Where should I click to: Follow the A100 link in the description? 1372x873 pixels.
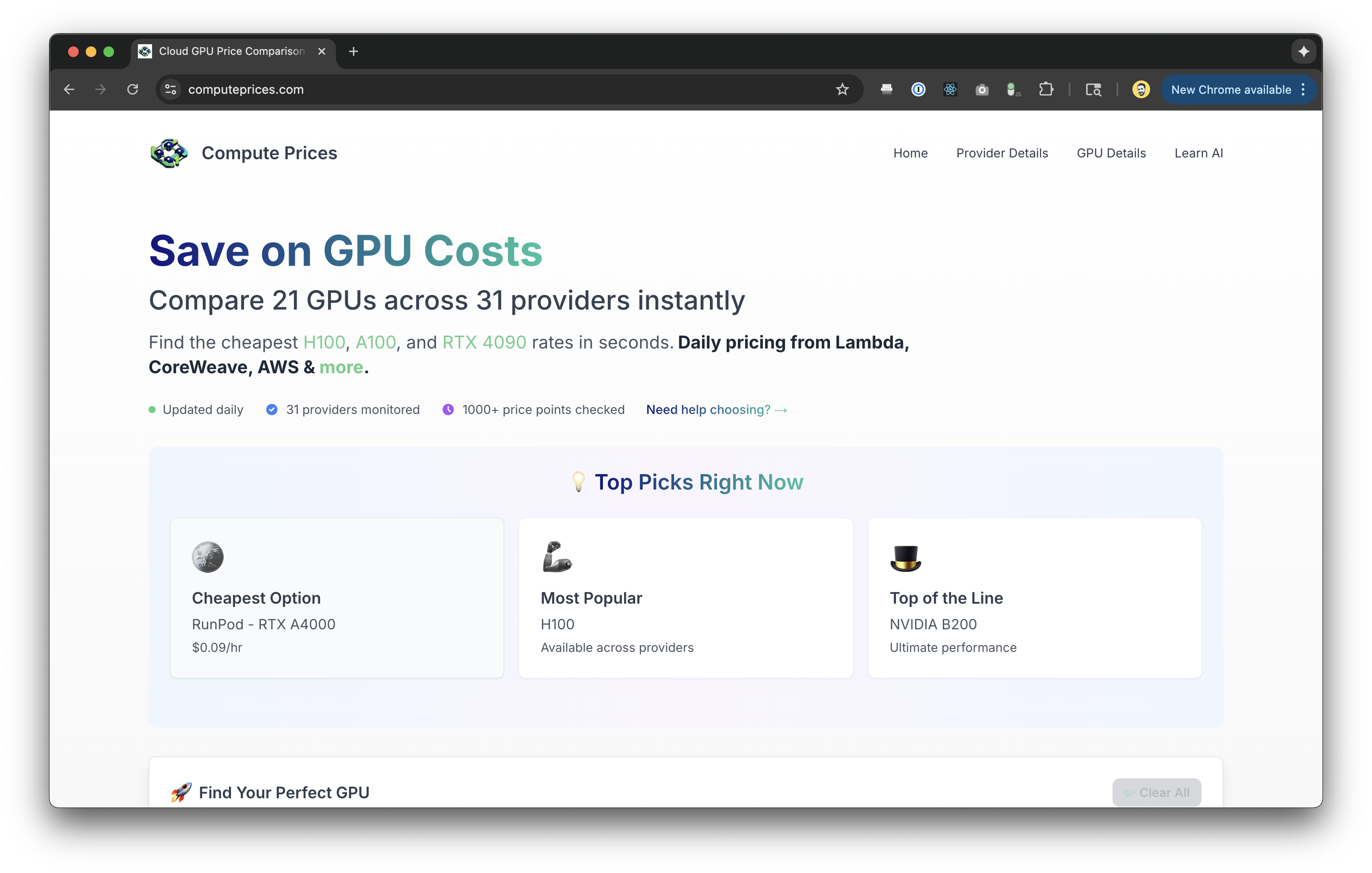point(375,342)
